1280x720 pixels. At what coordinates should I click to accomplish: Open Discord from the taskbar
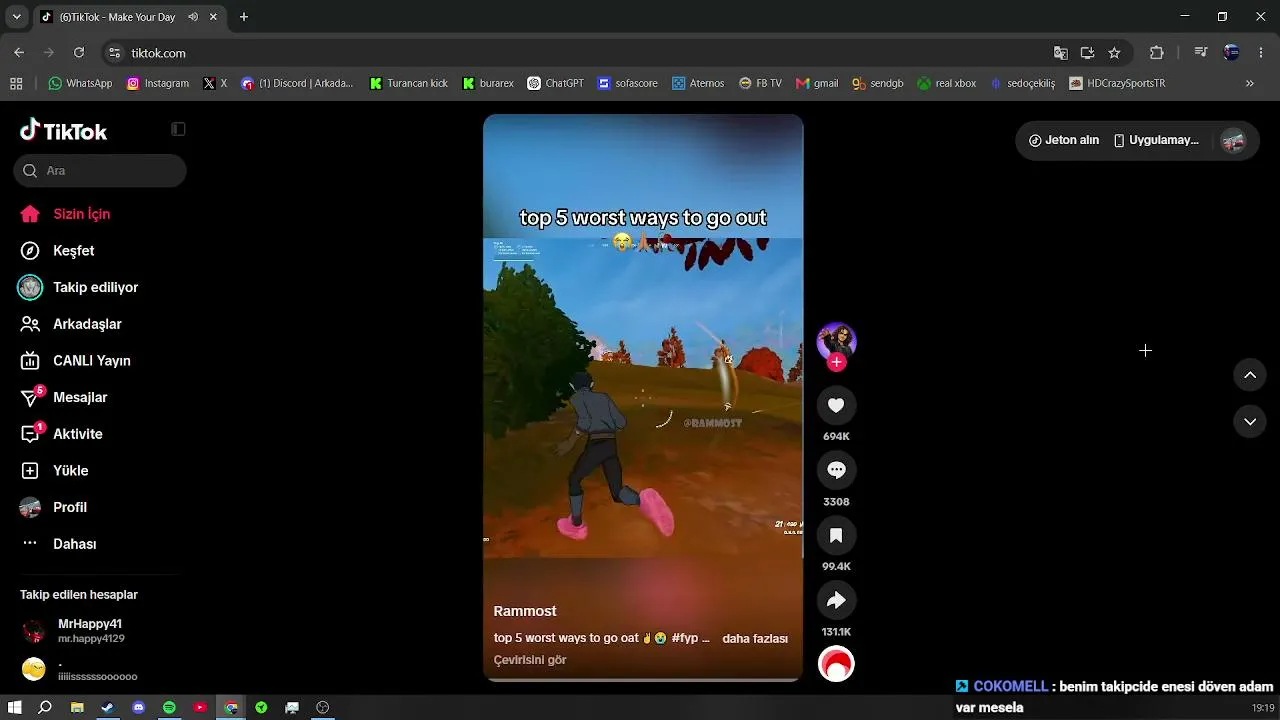[138, 708]
